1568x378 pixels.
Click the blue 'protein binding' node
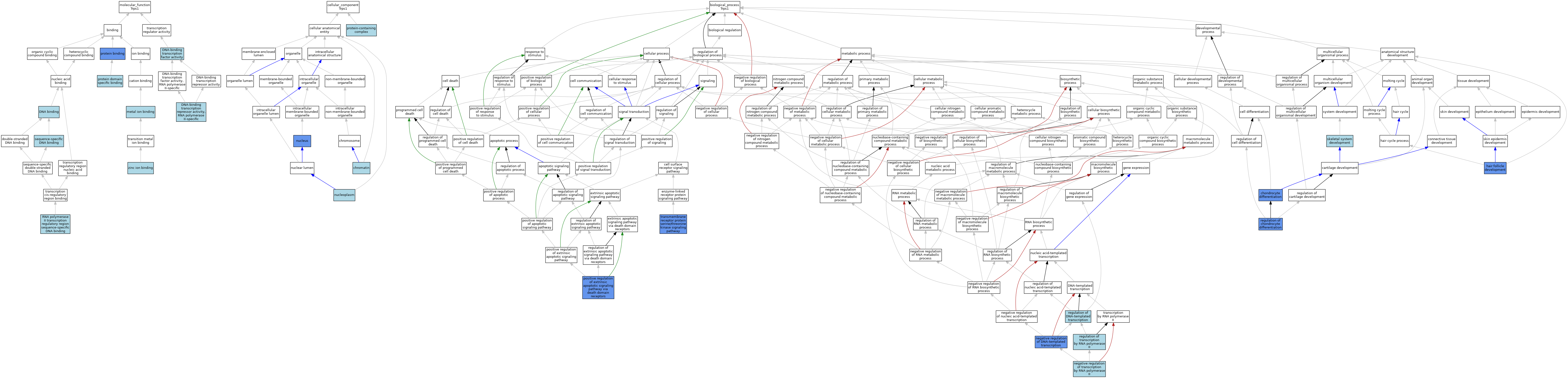click(113, 54)
